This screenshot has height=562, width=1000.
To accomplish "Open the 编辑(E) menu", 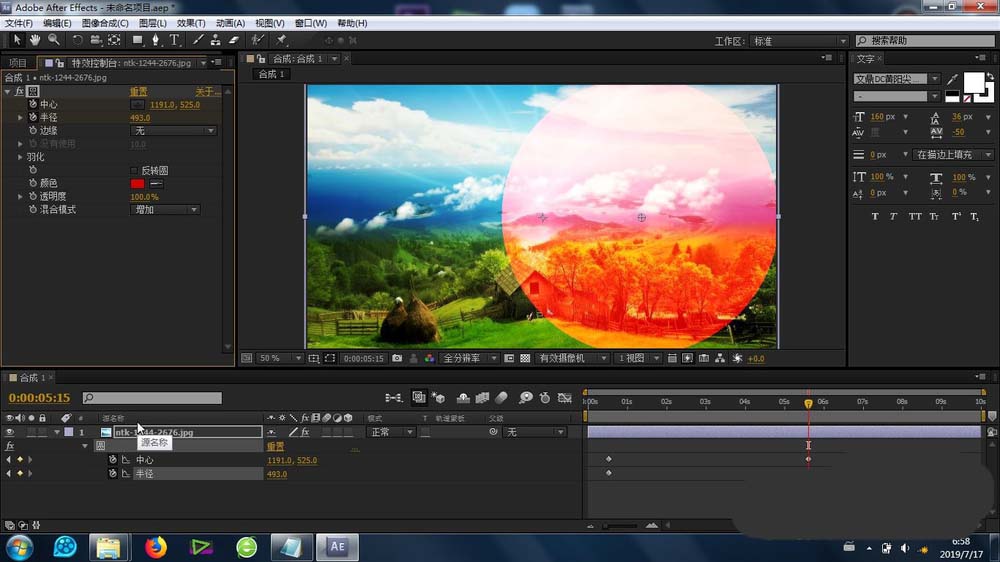I will (57, 23).
